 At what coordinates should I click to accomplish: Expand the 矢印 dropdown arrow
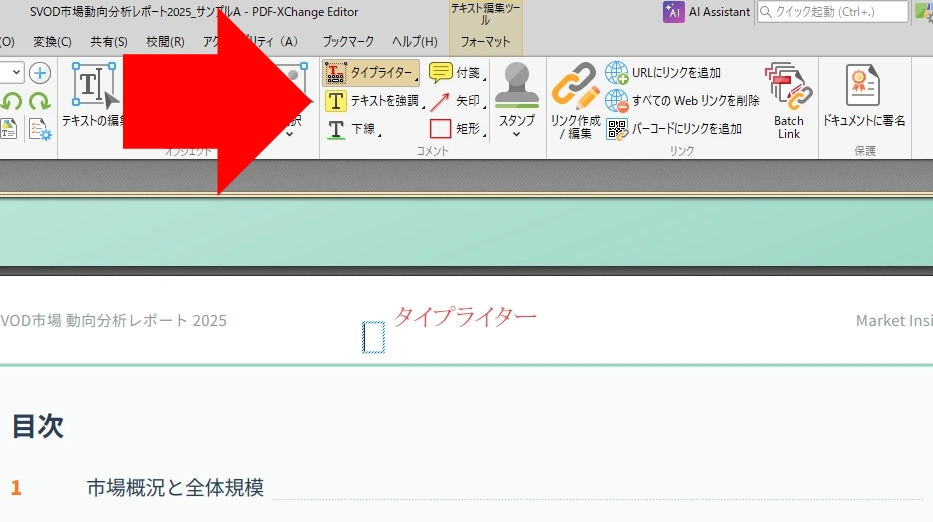click(x=484, y=107)
